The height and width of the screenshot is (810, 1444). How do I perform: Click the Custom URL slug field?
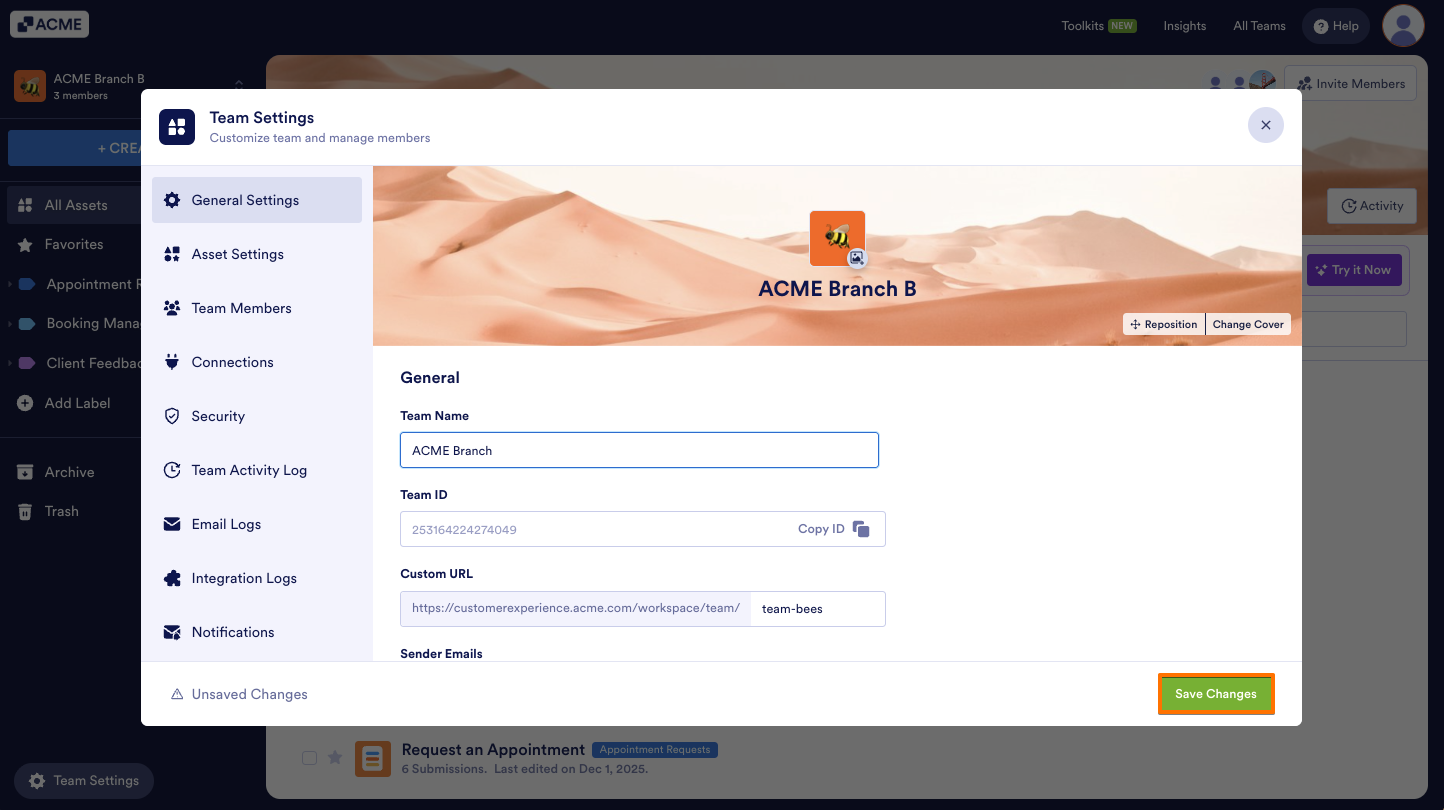point(818,609)
